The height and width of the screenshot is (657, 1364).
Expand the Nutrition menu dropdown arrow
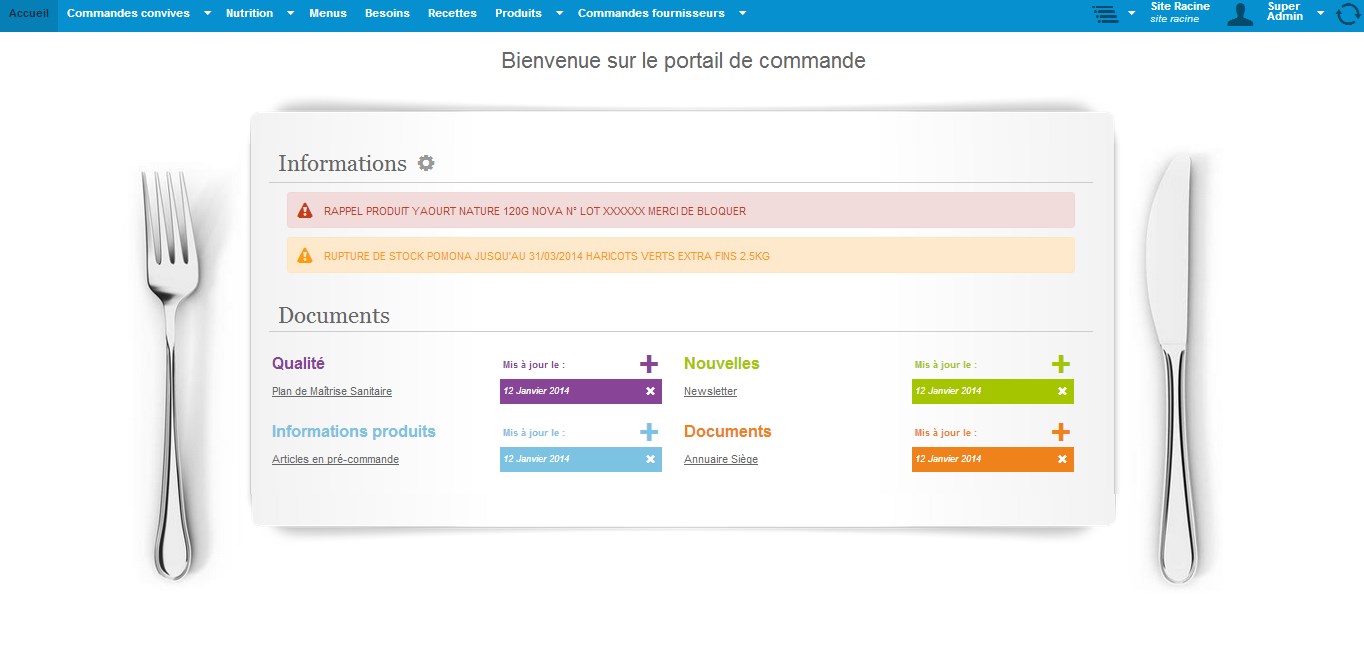[x=290, y=14]
